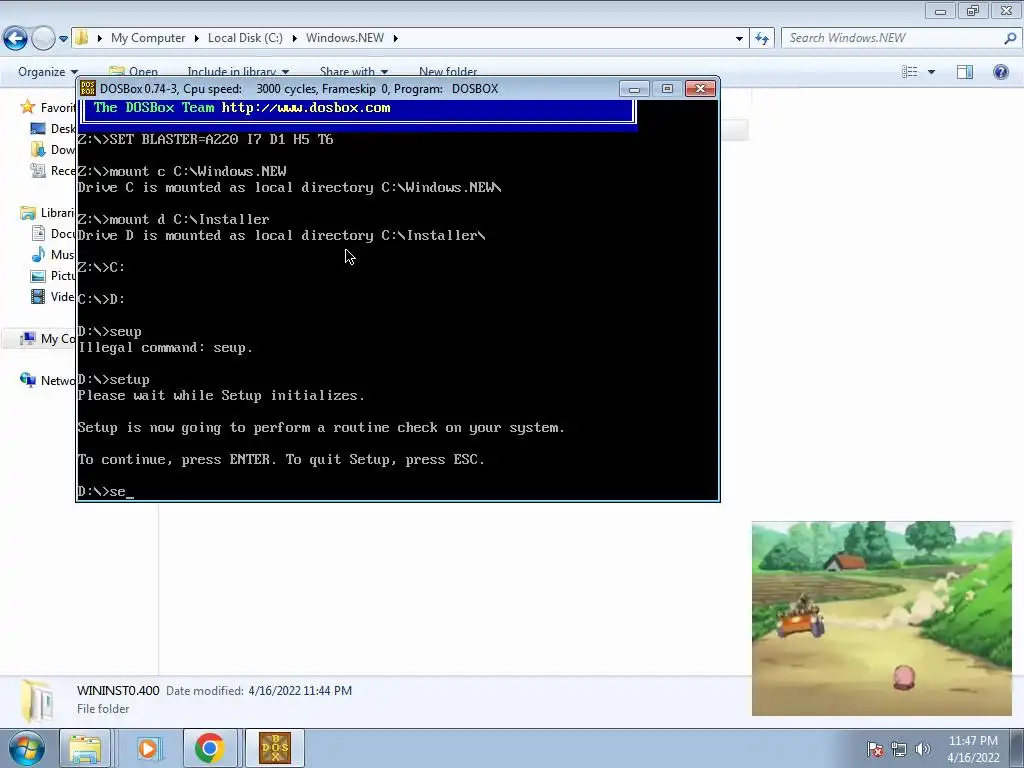This screenshot has width=1024, height=768.
Task: Select Documents library in the navigation pane
Action: pyautogui.click(x=52, y=233)
